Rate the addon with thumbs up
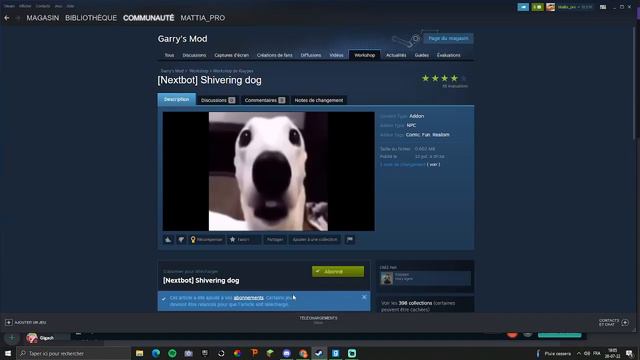The width and height of the screenshot is (640, 360). (x=168, y=240)
